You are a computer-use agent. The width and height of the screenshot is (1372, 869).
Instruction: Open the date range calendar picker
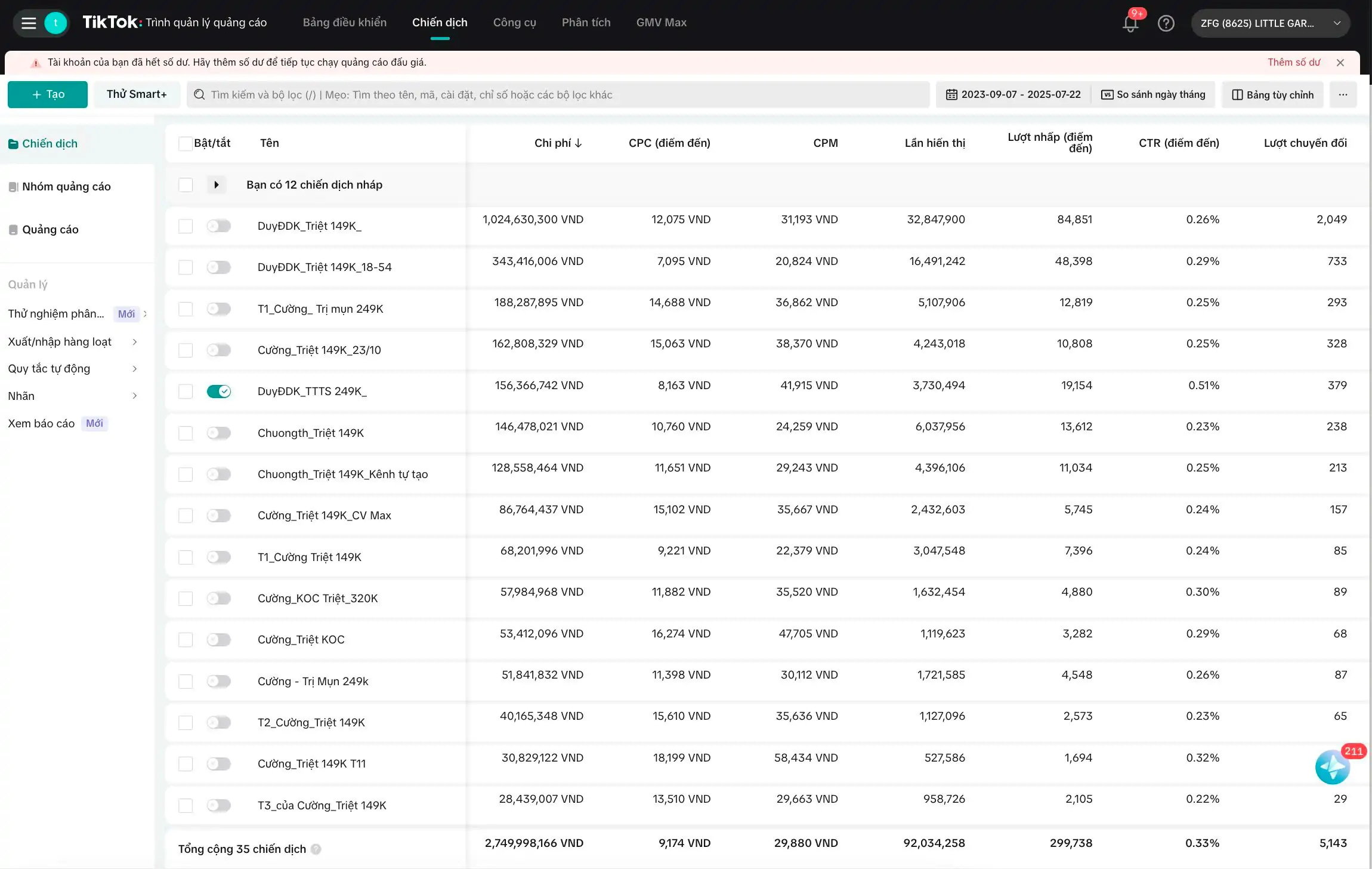pyautogui.click(x=1014, y=95)
